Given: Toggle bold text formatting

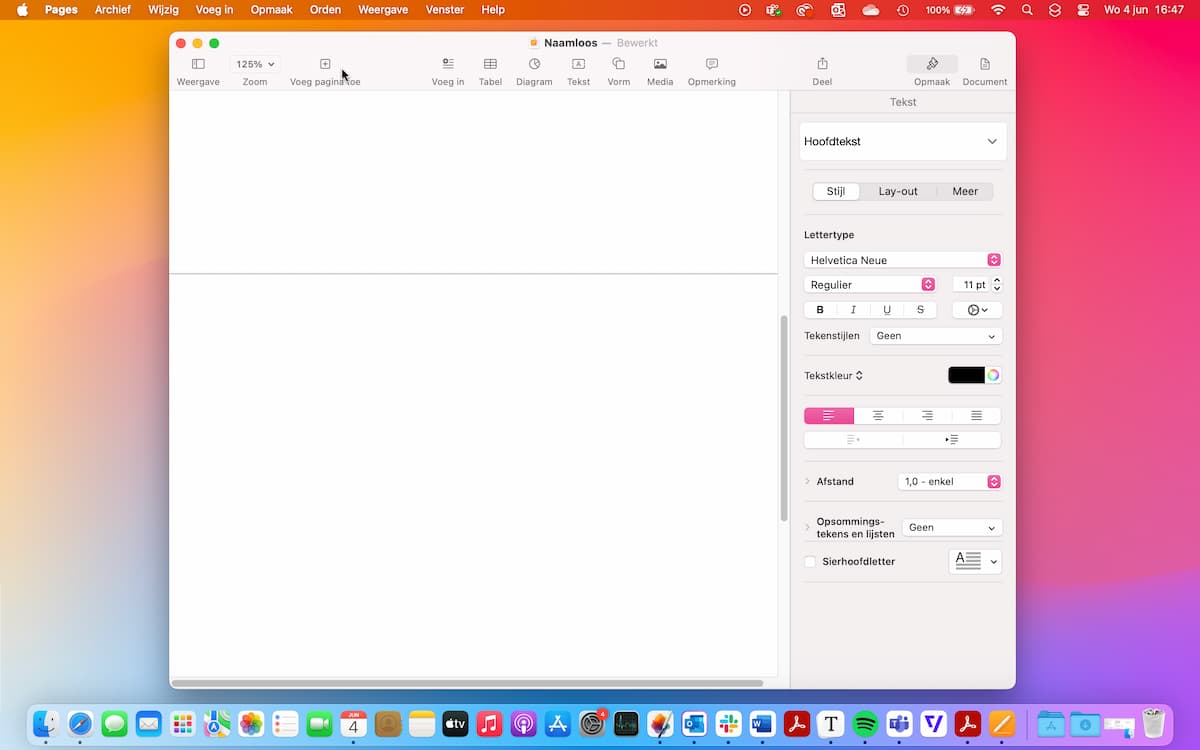Looking at the screenshot, I should pos(820,310).
